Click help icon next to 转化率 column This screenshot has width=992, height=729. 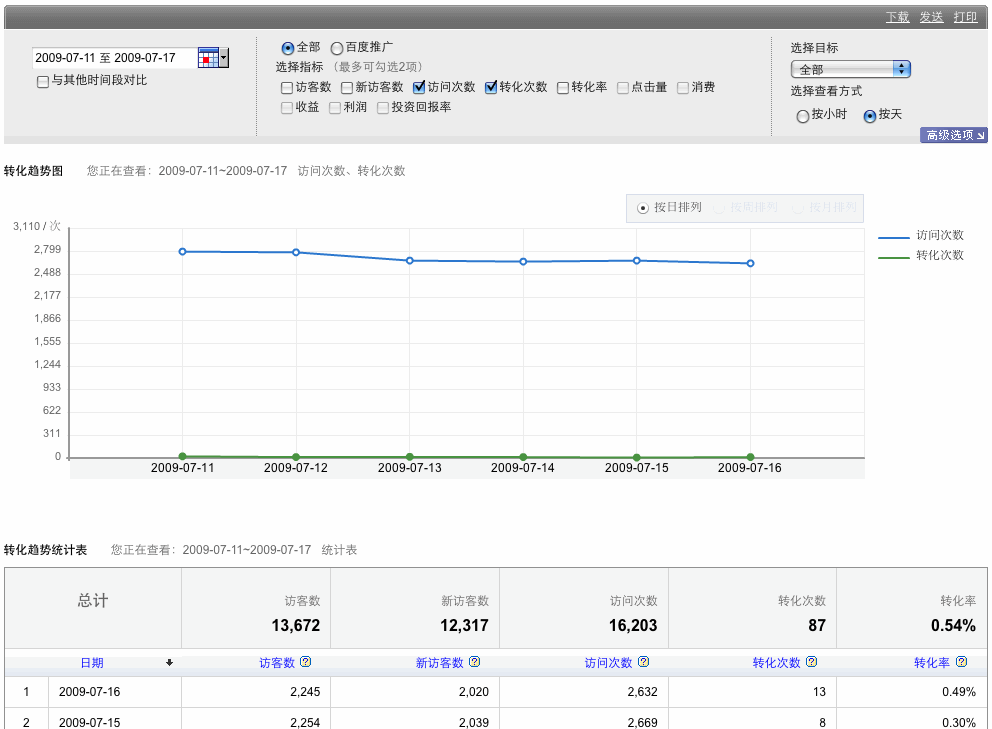point(962,661)
